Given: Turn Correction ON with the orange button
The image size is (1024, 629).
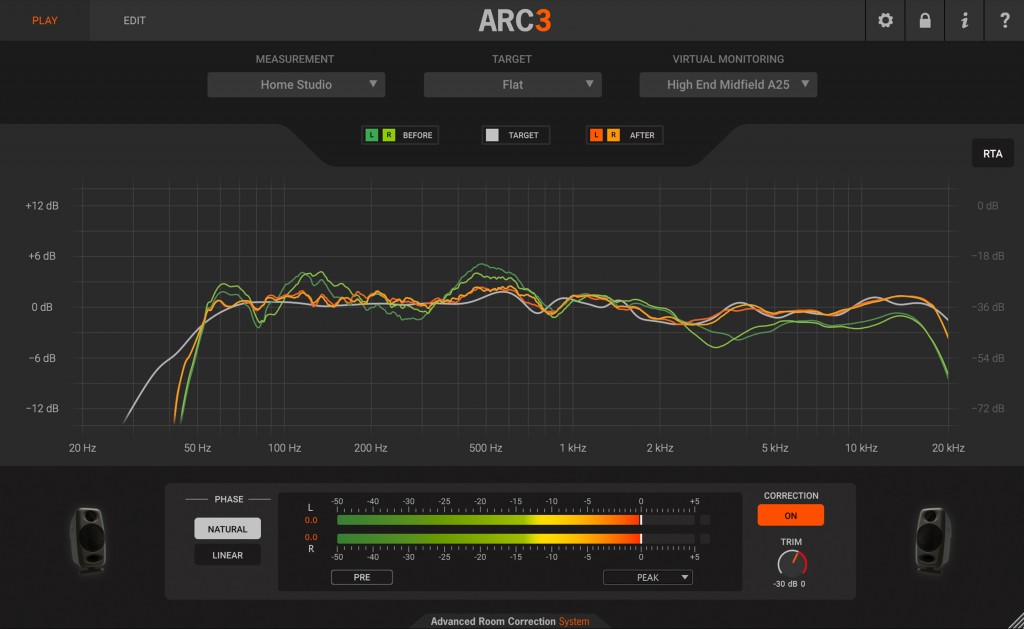Looking at the screenshot, I should tap(790, 514).
